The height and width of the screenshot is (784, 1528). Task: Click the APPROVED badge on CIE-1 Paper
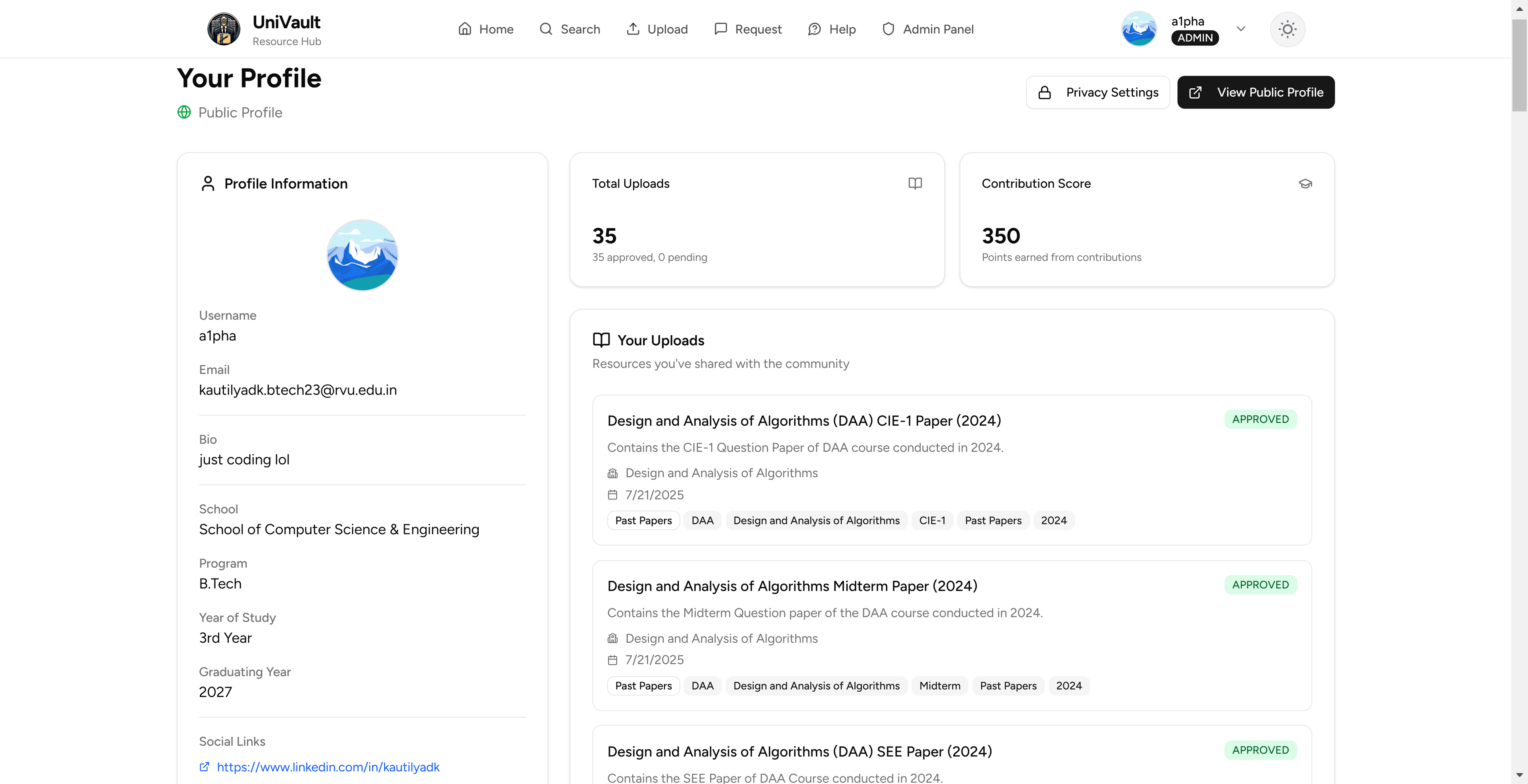(x=1261, y=419)
